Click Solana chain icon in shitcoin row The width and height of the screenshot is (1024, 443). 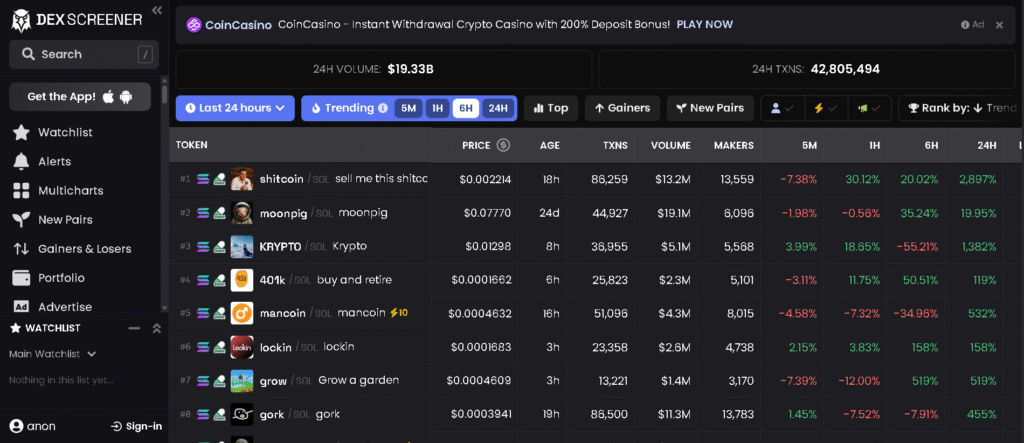click(203, 178)
